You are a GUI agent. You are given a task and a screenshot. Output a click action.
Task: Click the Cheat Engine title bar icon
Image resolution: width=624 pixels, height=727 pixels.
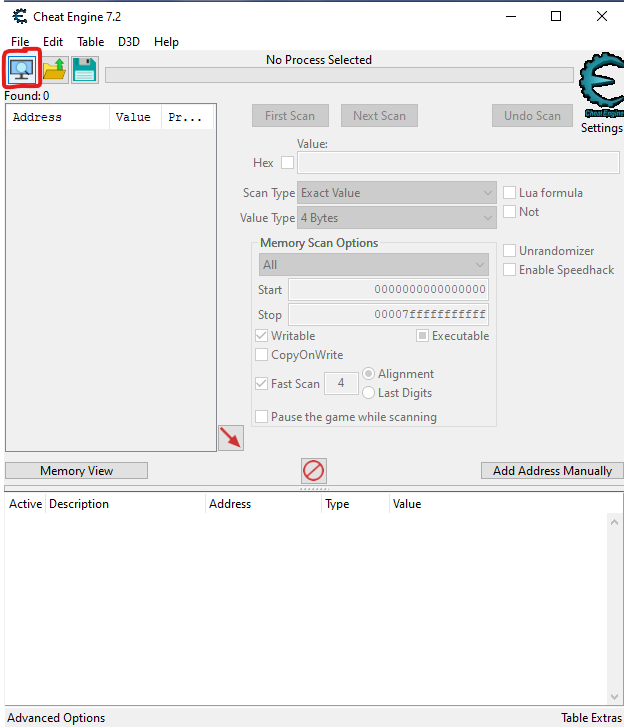(x=17, y=17)
